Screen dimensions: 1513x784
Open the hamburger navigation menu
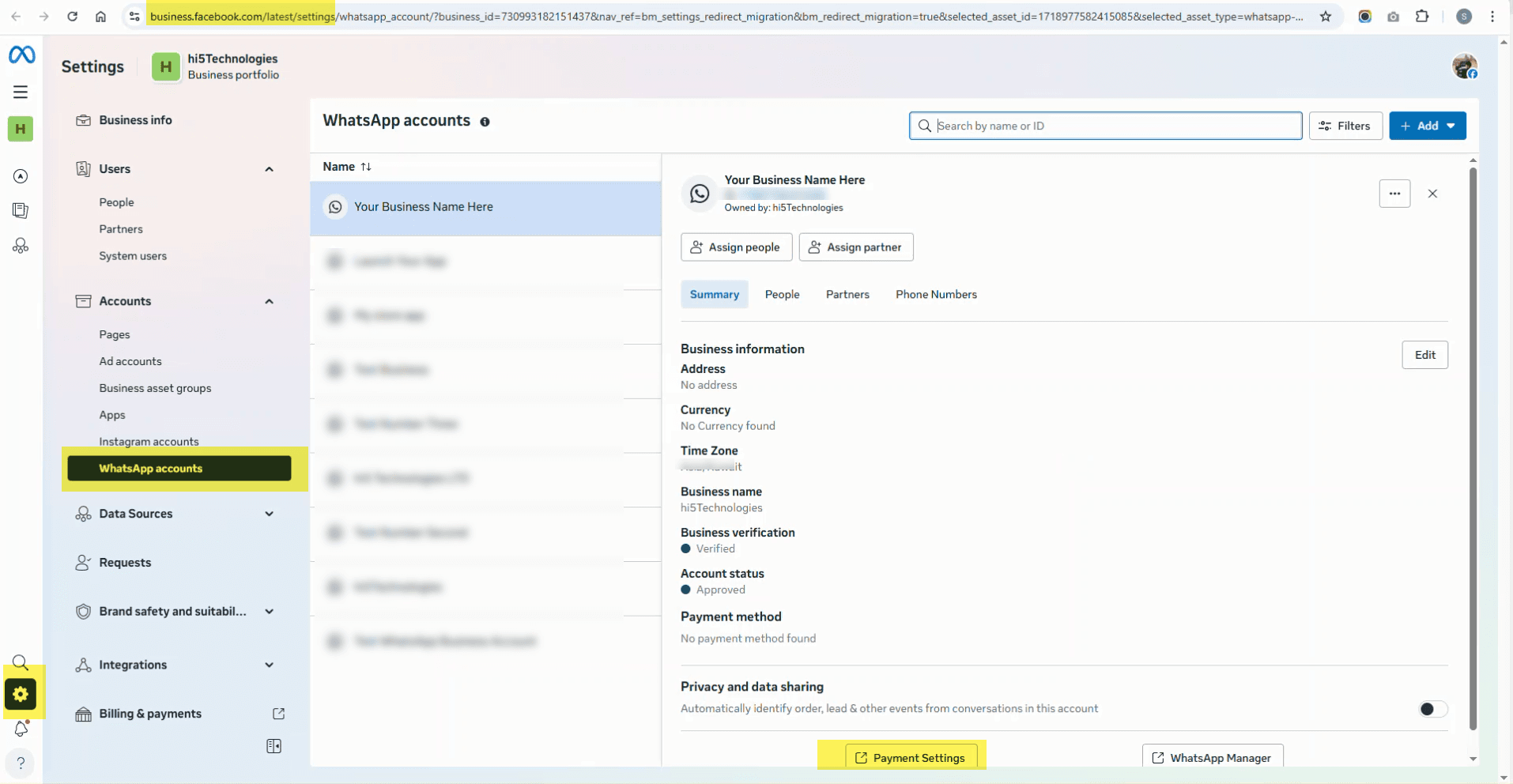pyautogui.click(x=20, y=92)
